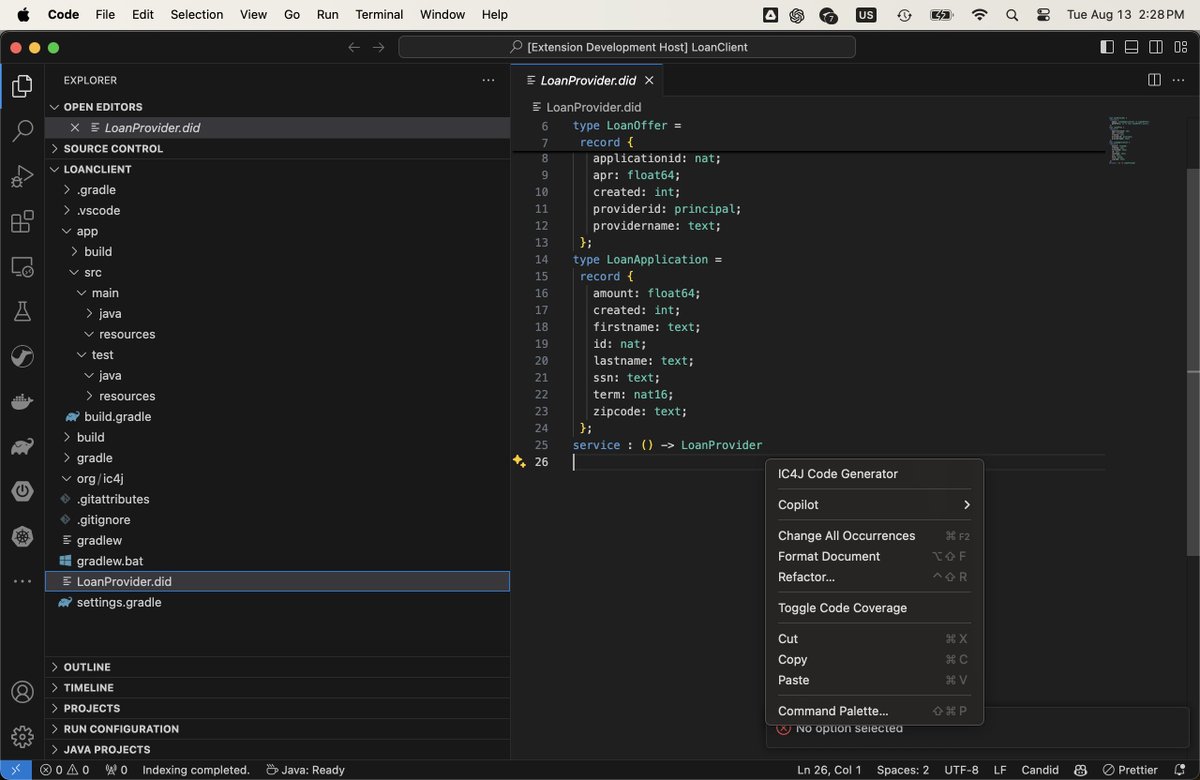
Task: Customize layout from title bar
Action: coord(1181,47)
